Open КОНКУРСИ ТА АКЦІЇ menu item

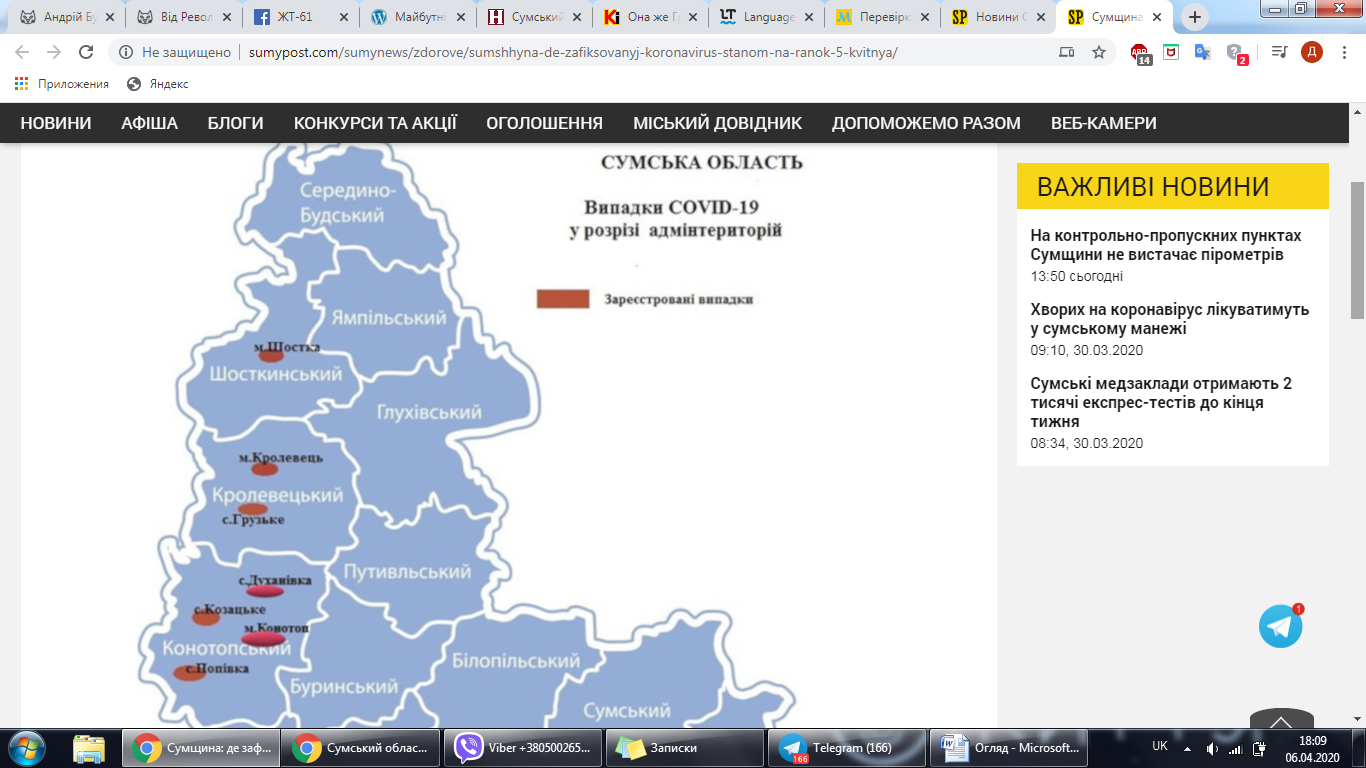tap(375, 123)
